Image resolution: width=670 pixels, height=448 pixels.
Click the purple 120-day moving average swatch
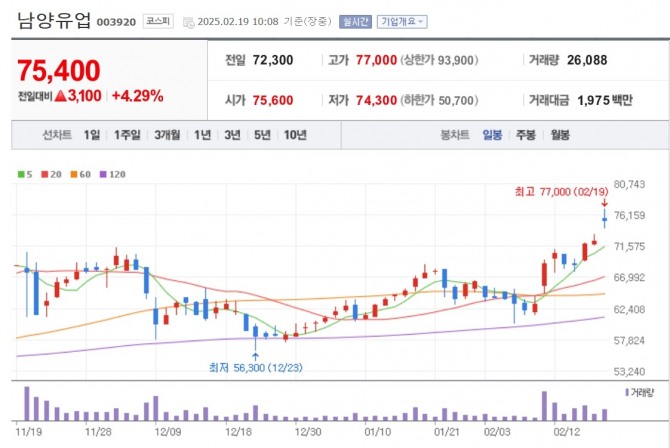click(103, 174)
